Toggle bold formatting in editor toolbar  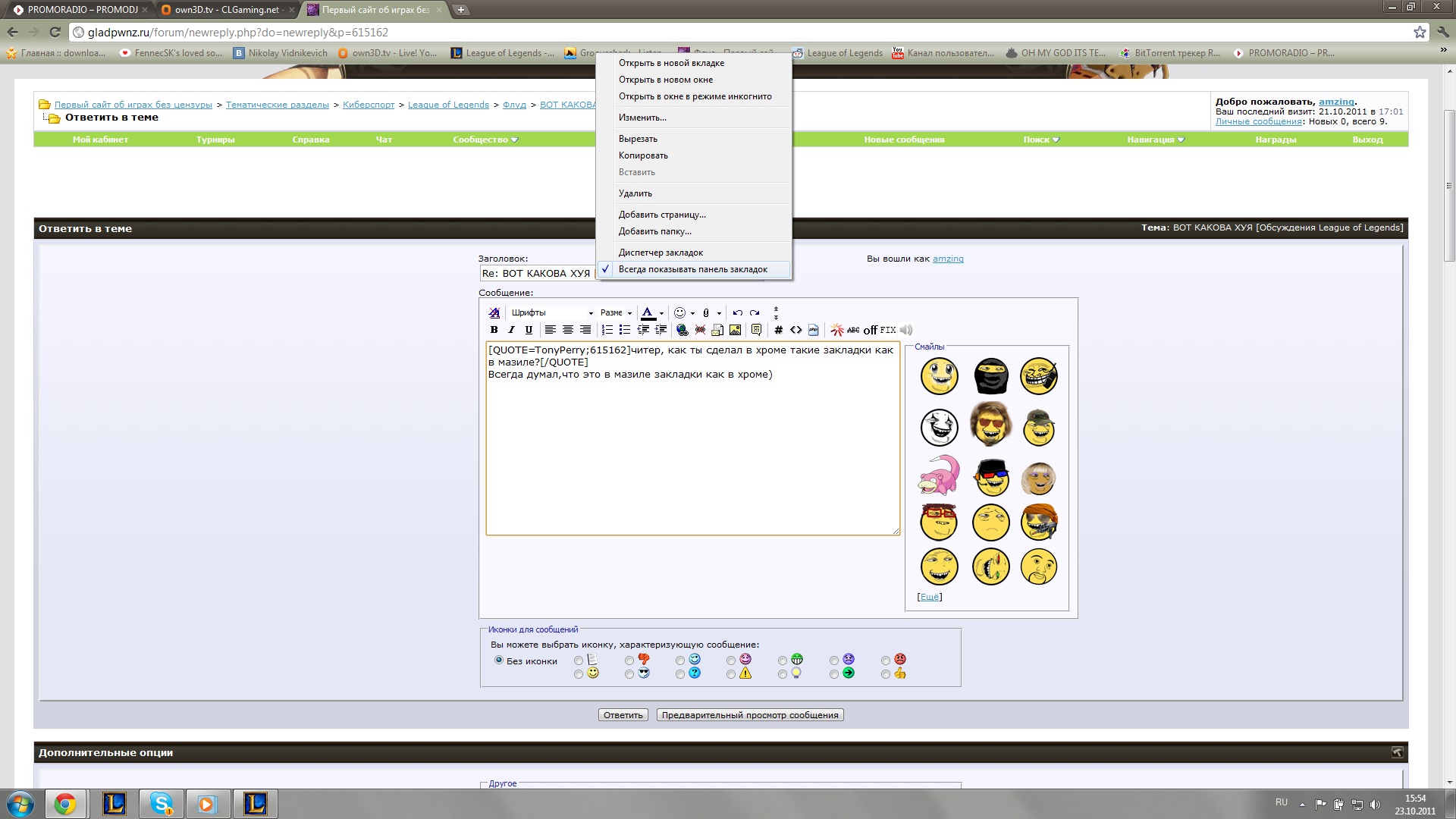(x=494, y=330)
